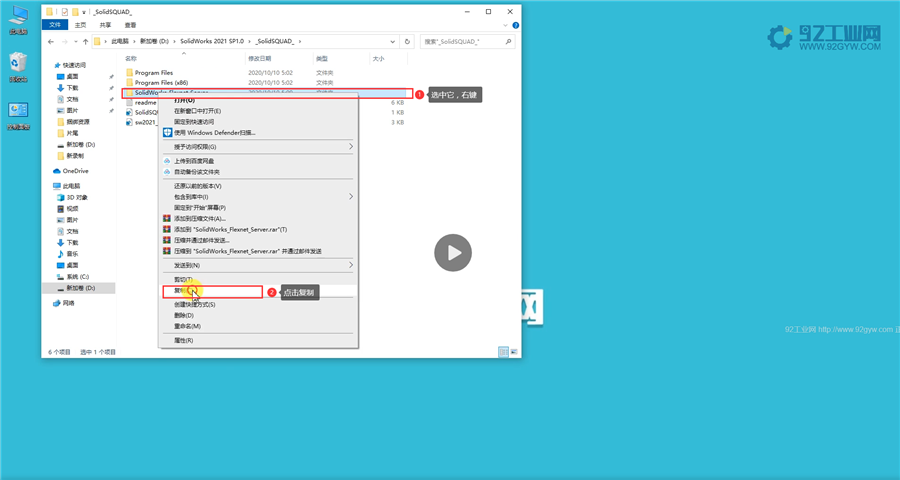Image resolution: width=900 pixels, height=480 pixels.
Task: Refresh the current folder view
Action: [407, 41]
